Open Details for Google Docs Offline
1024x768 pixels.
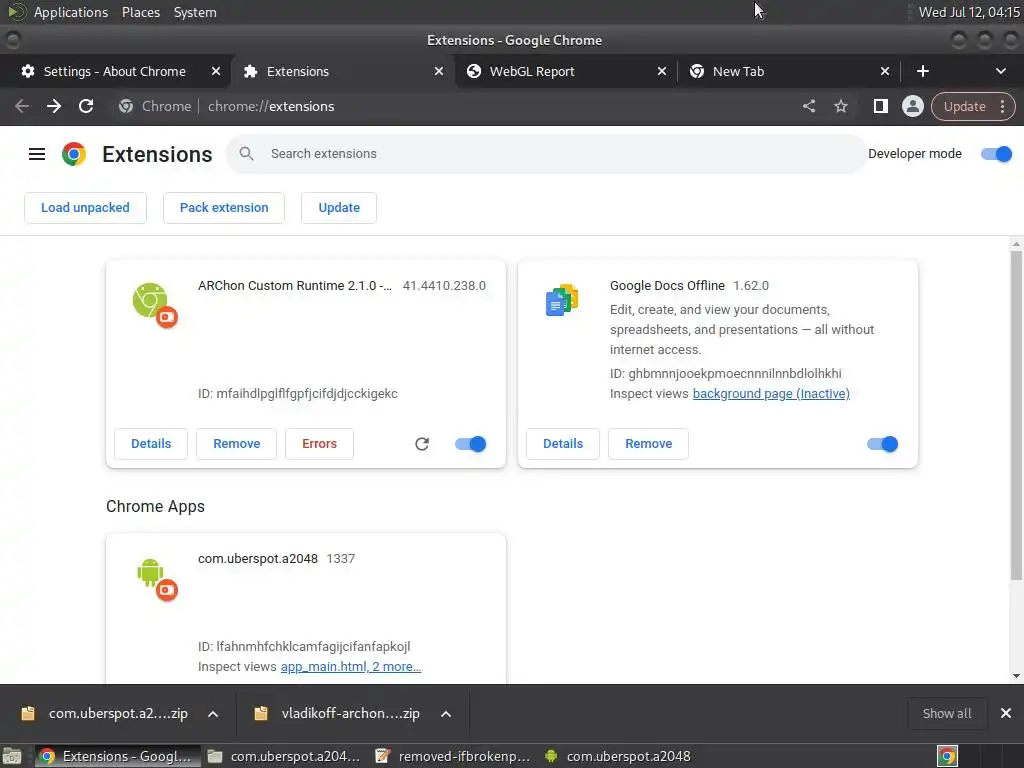563,444
